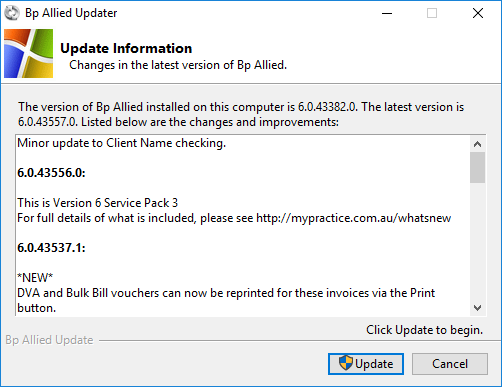Screen dimensions: 502x387
Task: Click the mypractice.com.au/whatsnew URL text
Action: point(353,218)
